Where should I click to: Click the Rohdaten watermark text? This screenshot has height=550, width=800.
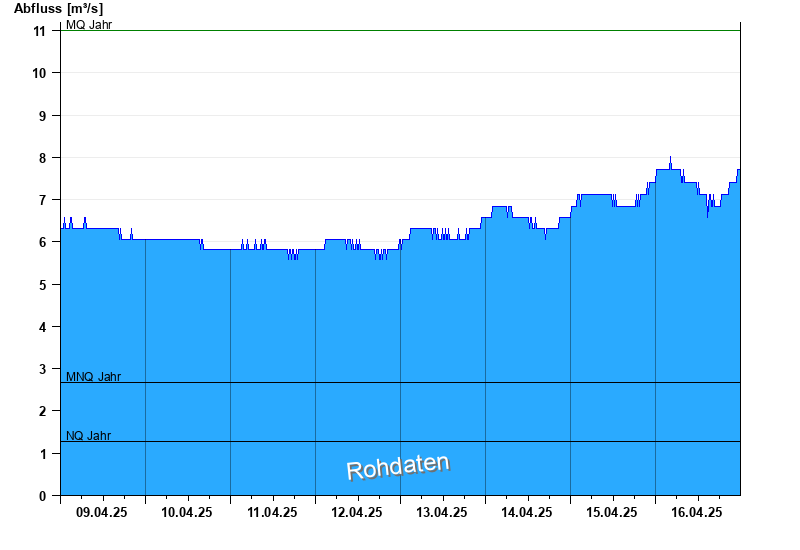[398, 467]
